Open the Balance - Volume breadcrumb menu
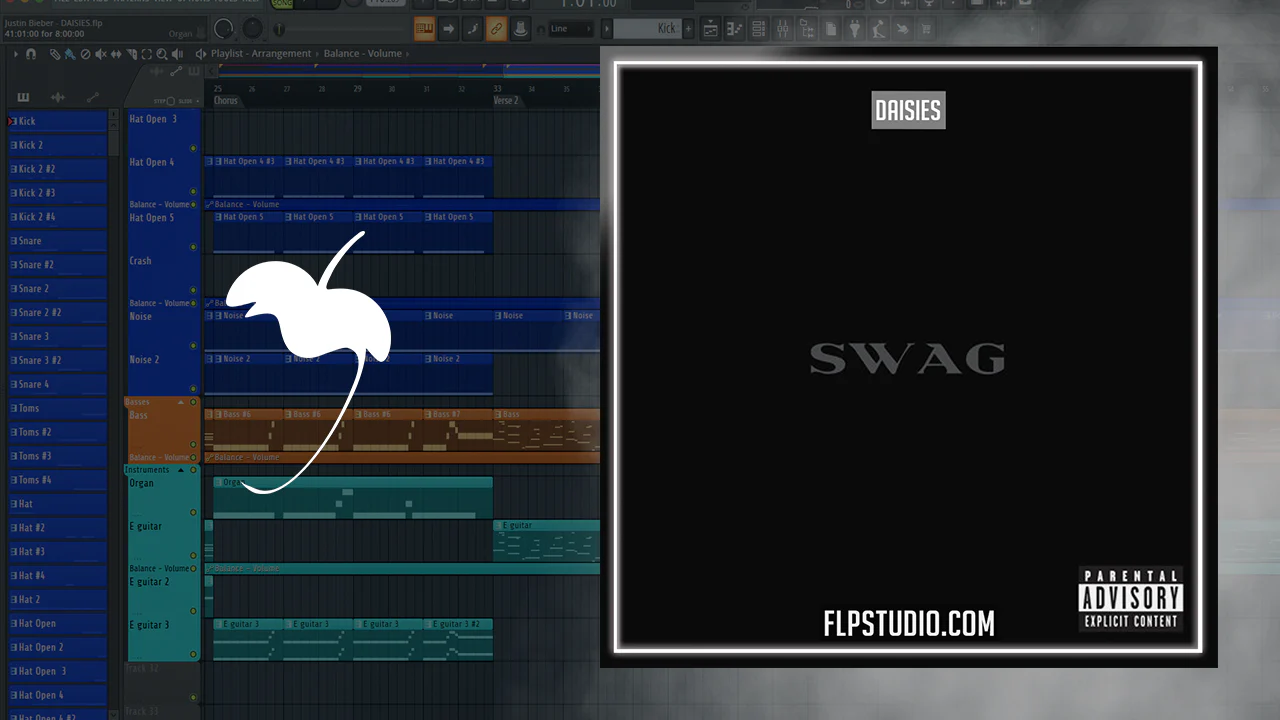Image resolution: width=1280 pixels, height=720 pixels. [364, 54]
